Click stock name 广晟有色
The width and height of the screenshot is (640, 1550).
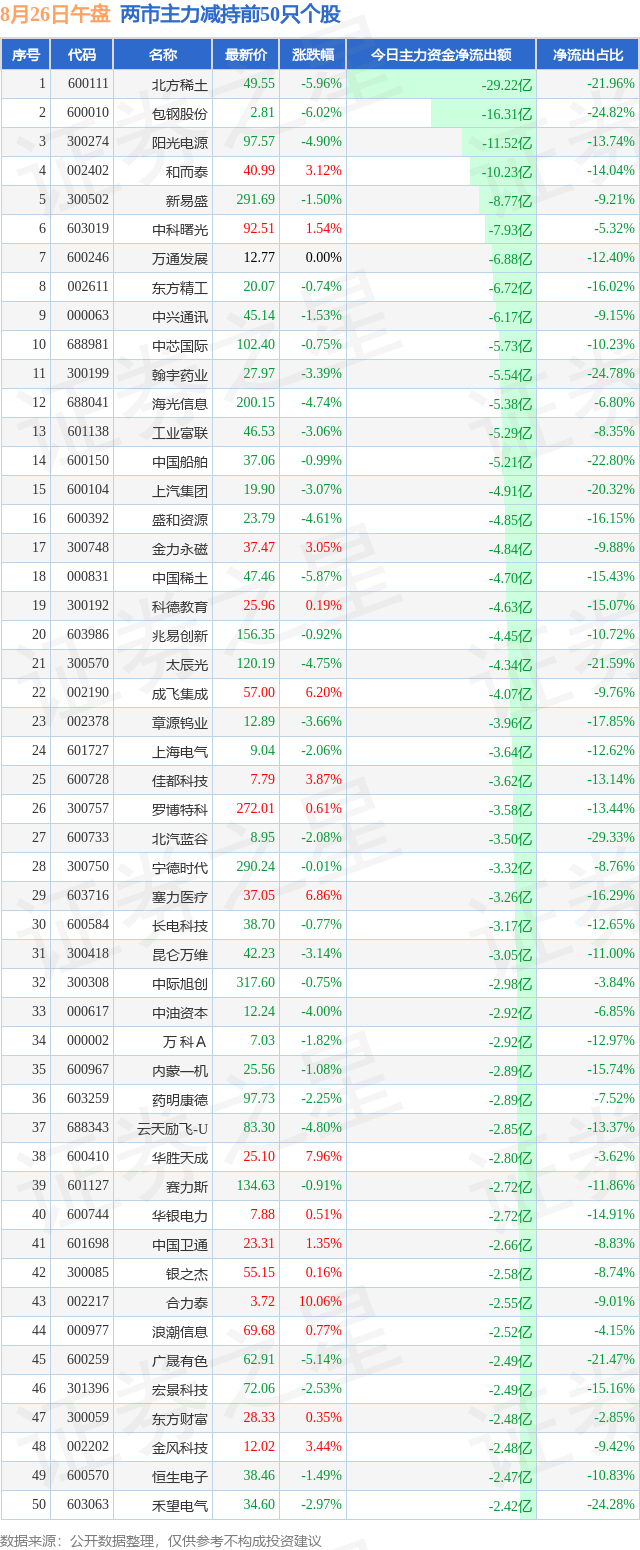coord(180,1360)
